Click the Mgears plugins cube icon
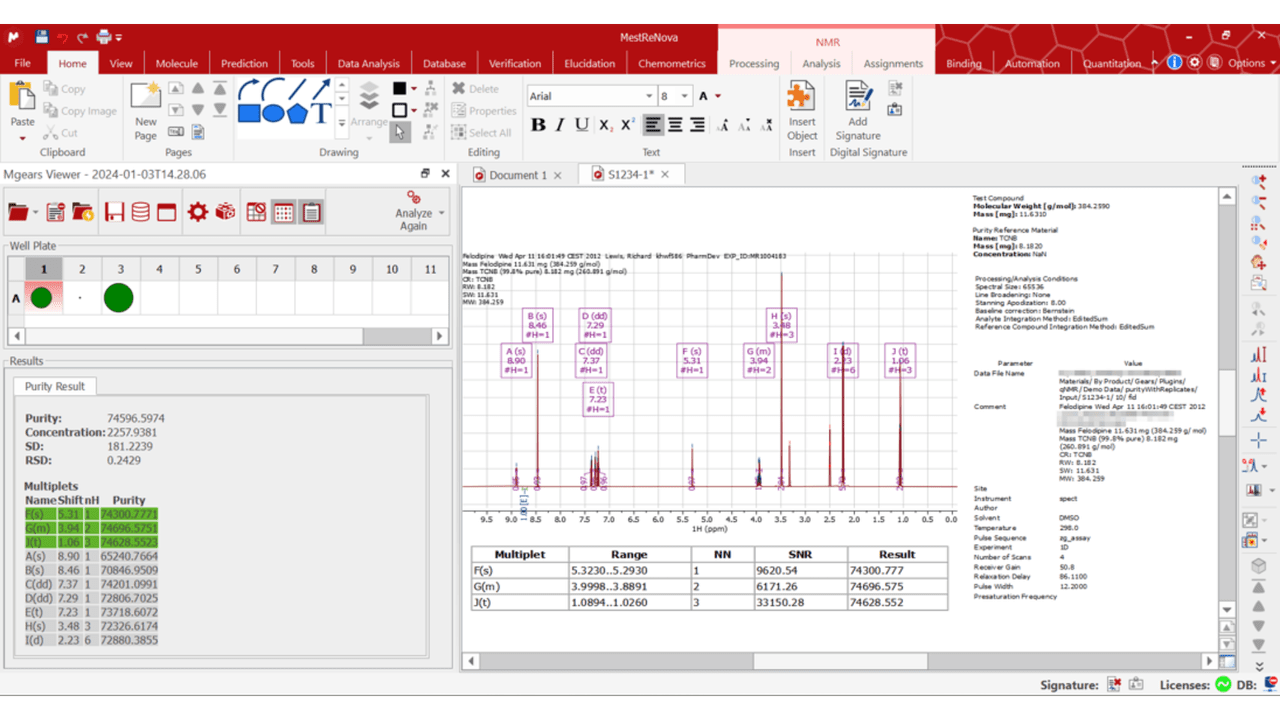Viewport: 1280px width, 720px height. (x=226, y=212)
